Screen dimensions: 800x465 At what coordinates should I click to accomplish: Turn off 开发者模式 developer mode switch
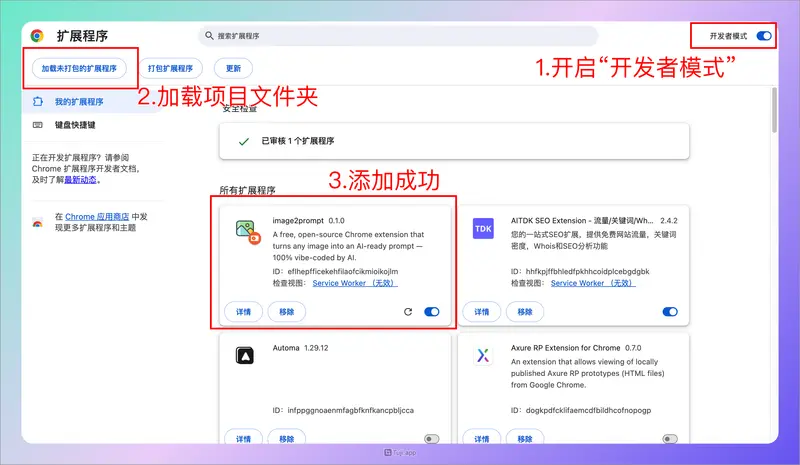click(764, 35)
